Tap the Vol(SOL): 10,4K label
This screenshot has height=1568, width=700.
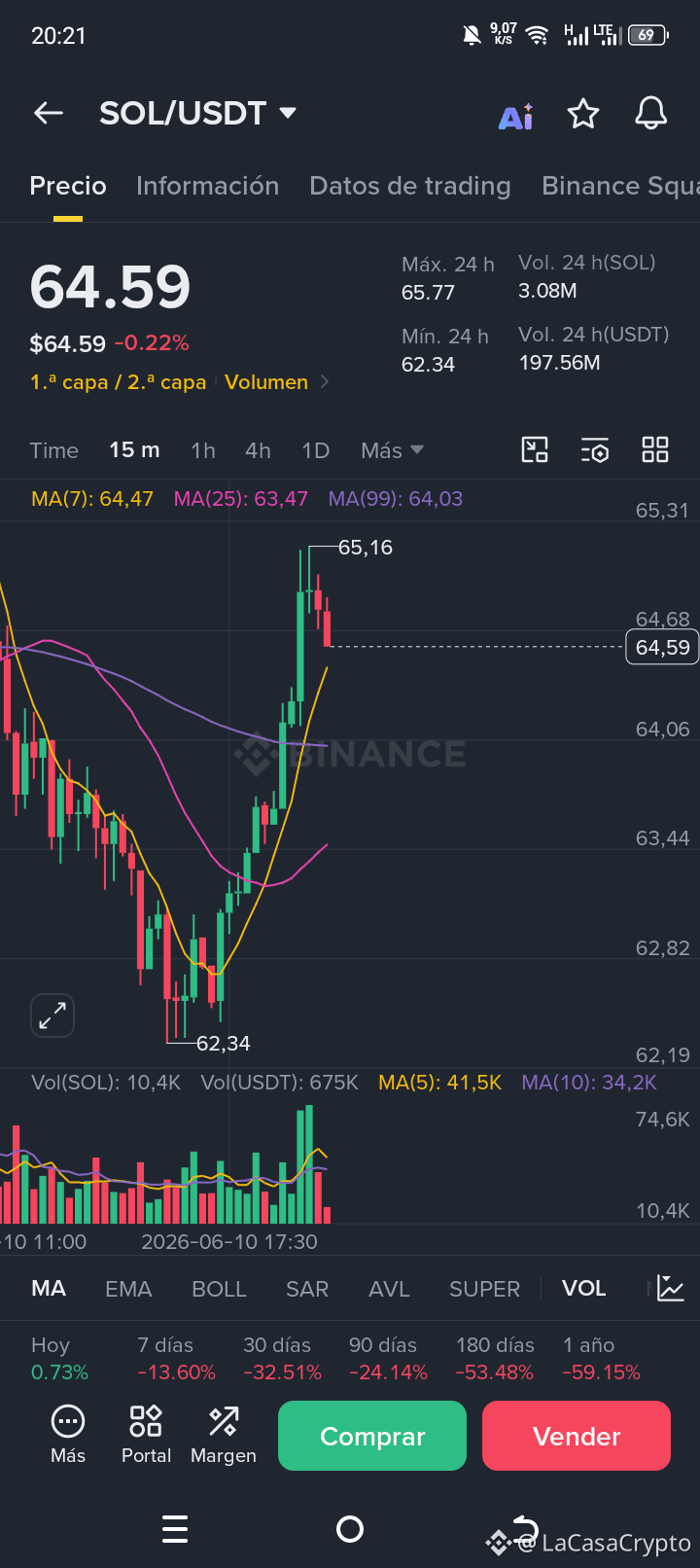106,1083
